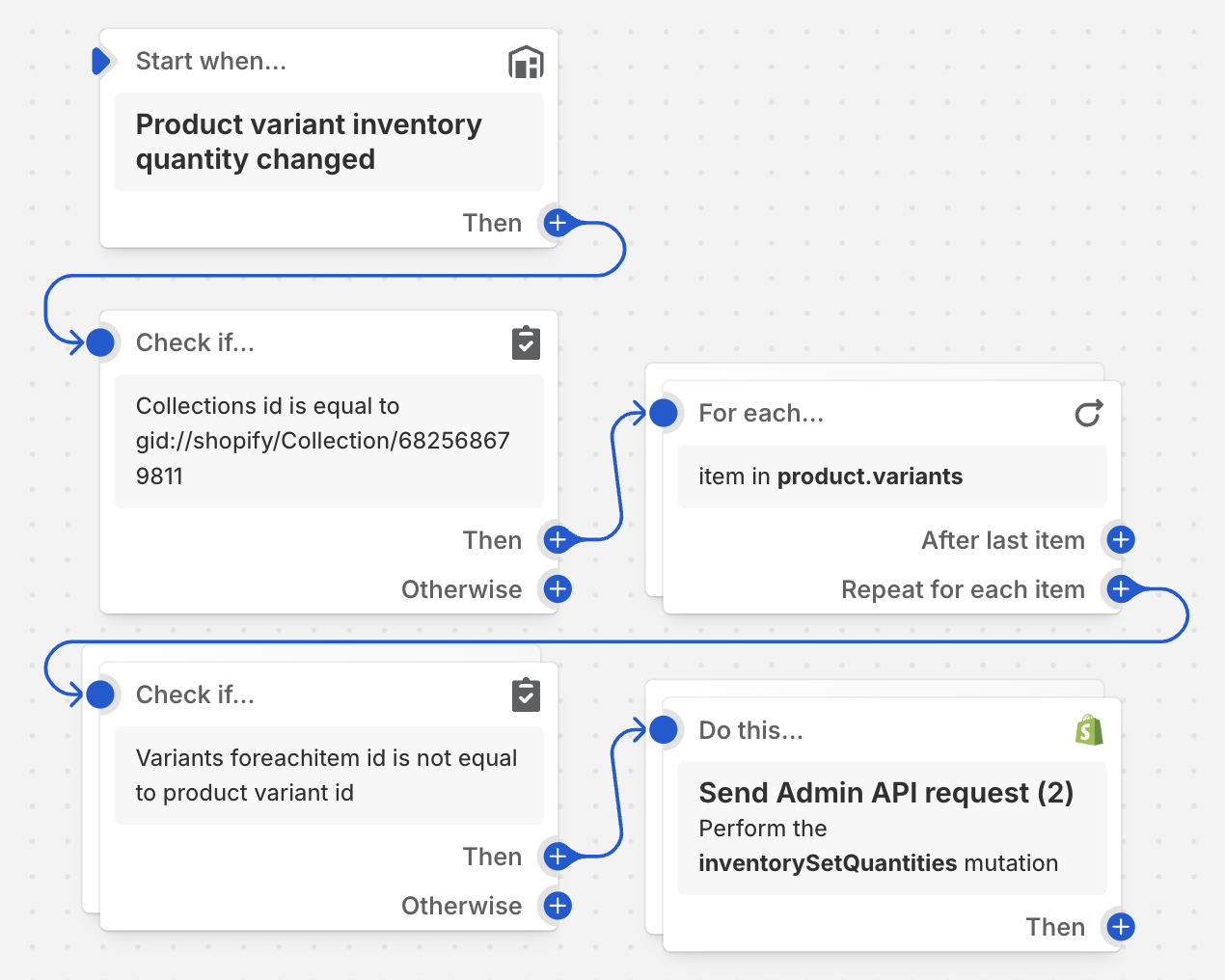Click the loop icon on the For each card

tap(1089, 414)
